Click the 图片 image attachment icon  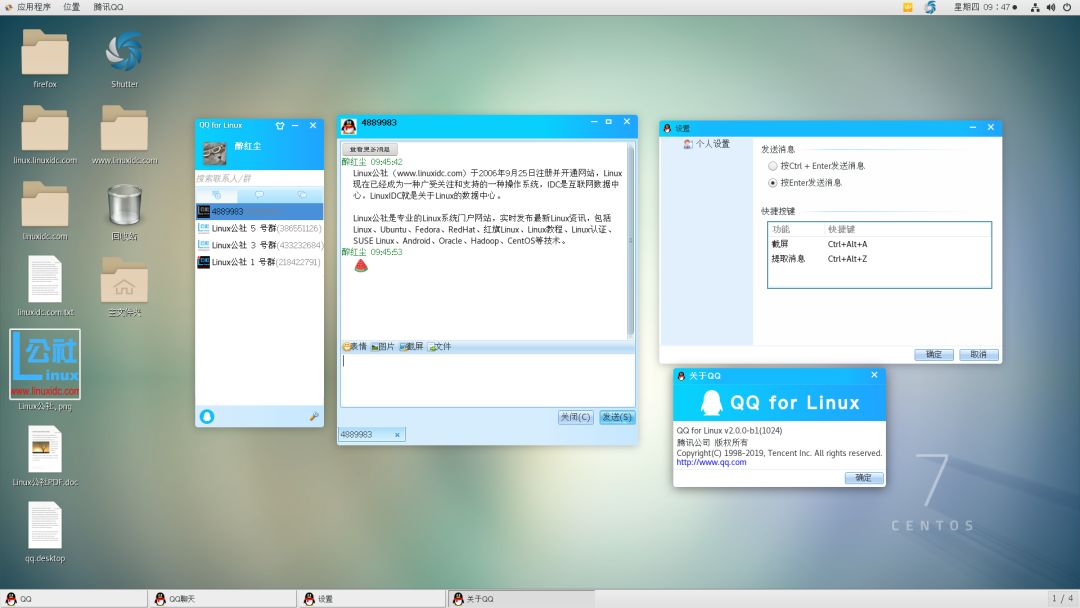click(381, 346)
